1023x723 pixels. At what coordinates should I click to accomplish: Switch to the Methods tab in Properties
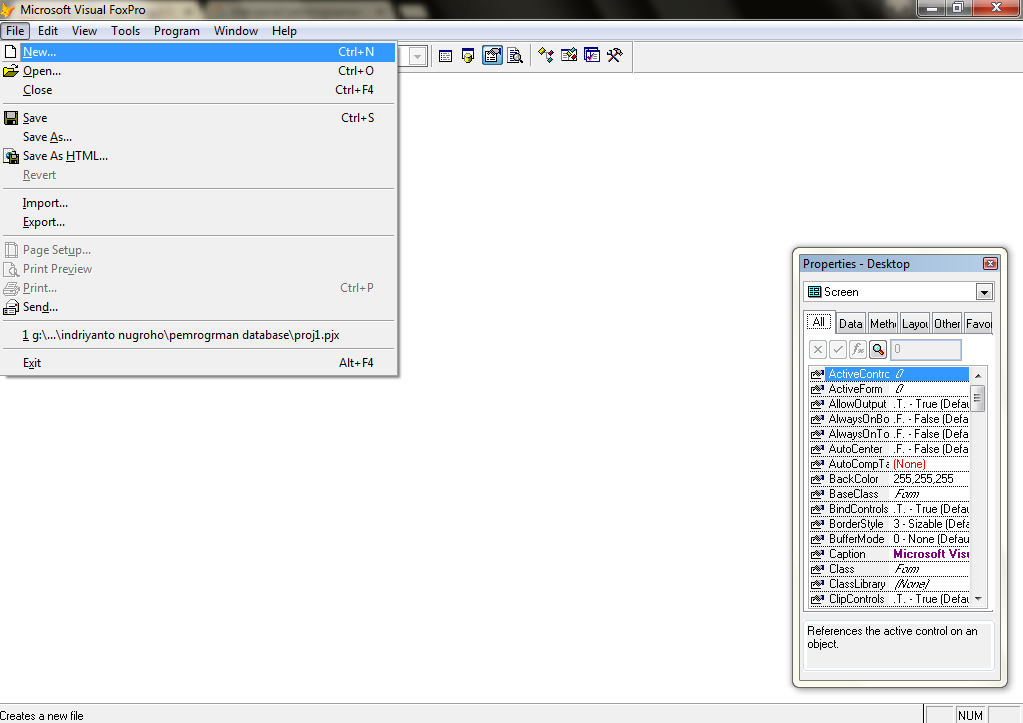(x=883, y=324)
